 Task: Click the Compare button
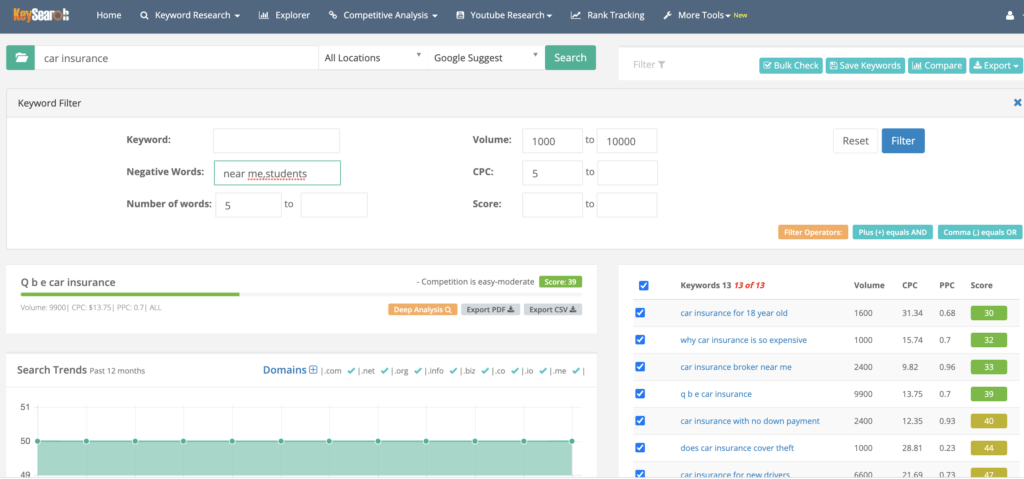(x=936, y=65)
